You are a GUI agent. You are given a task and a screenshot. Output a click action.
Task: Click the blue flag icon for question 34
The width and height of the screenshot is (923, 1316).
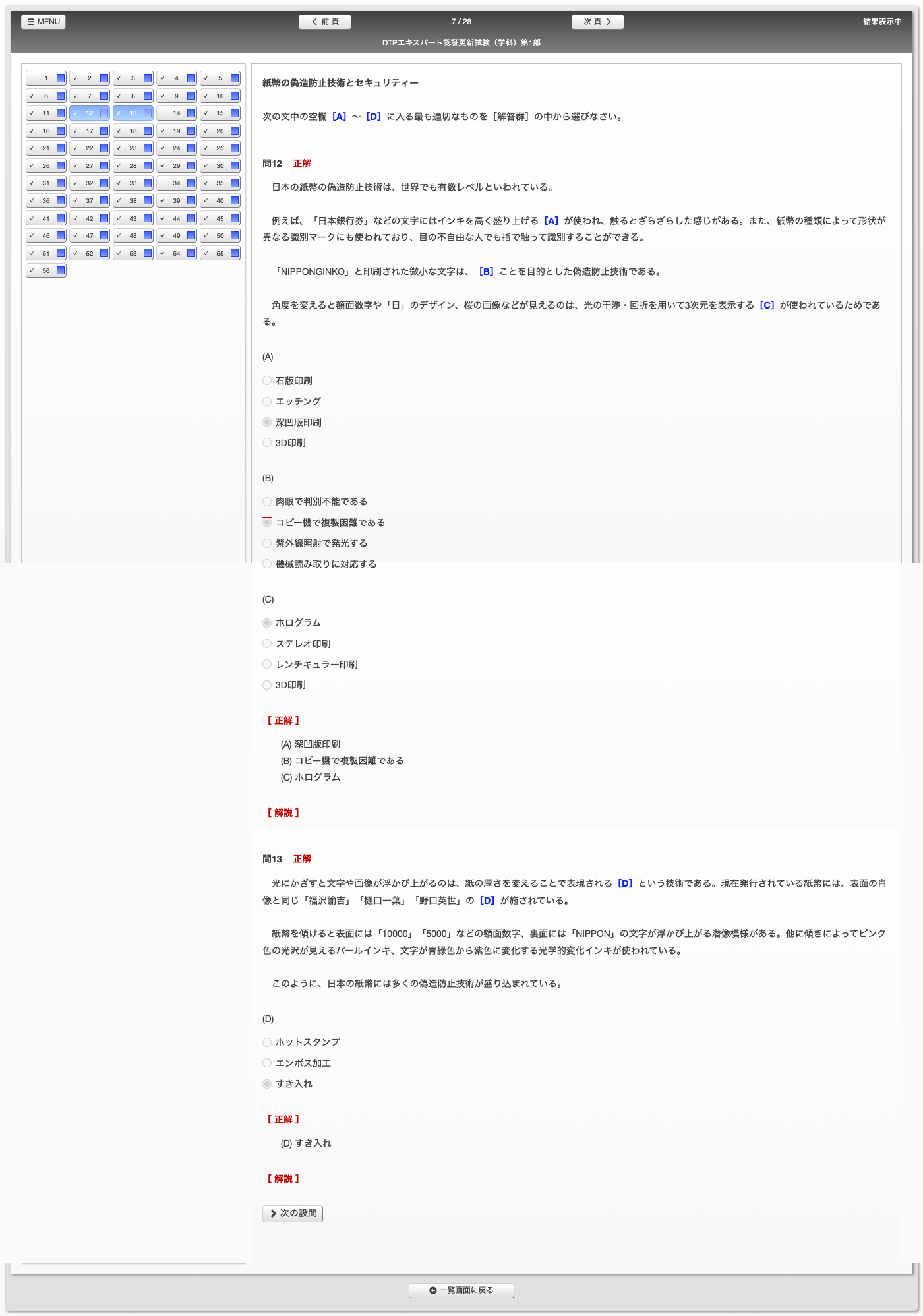(191, 183)
